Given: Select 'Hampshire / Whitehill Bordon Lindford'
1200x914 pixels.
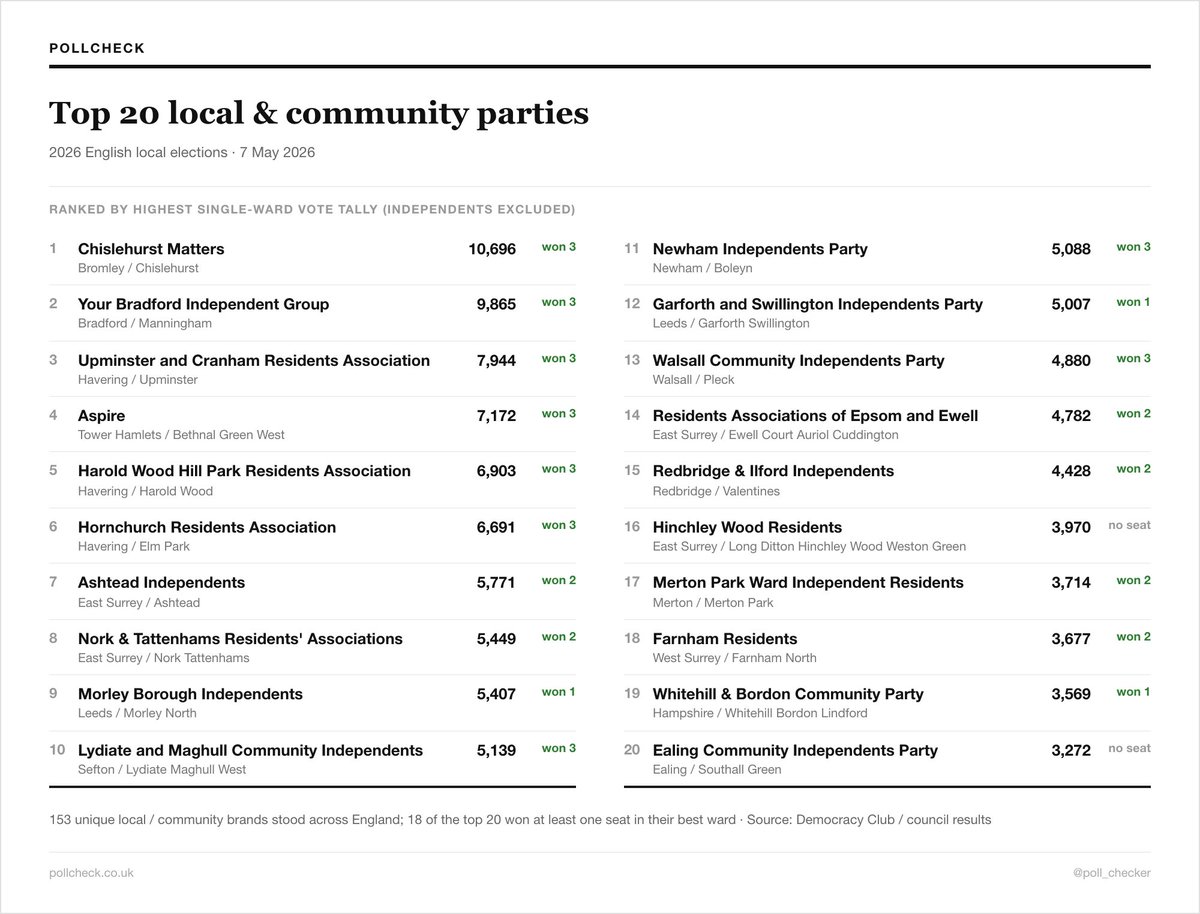Looking at the screenshot, I should tap(760, 714).
